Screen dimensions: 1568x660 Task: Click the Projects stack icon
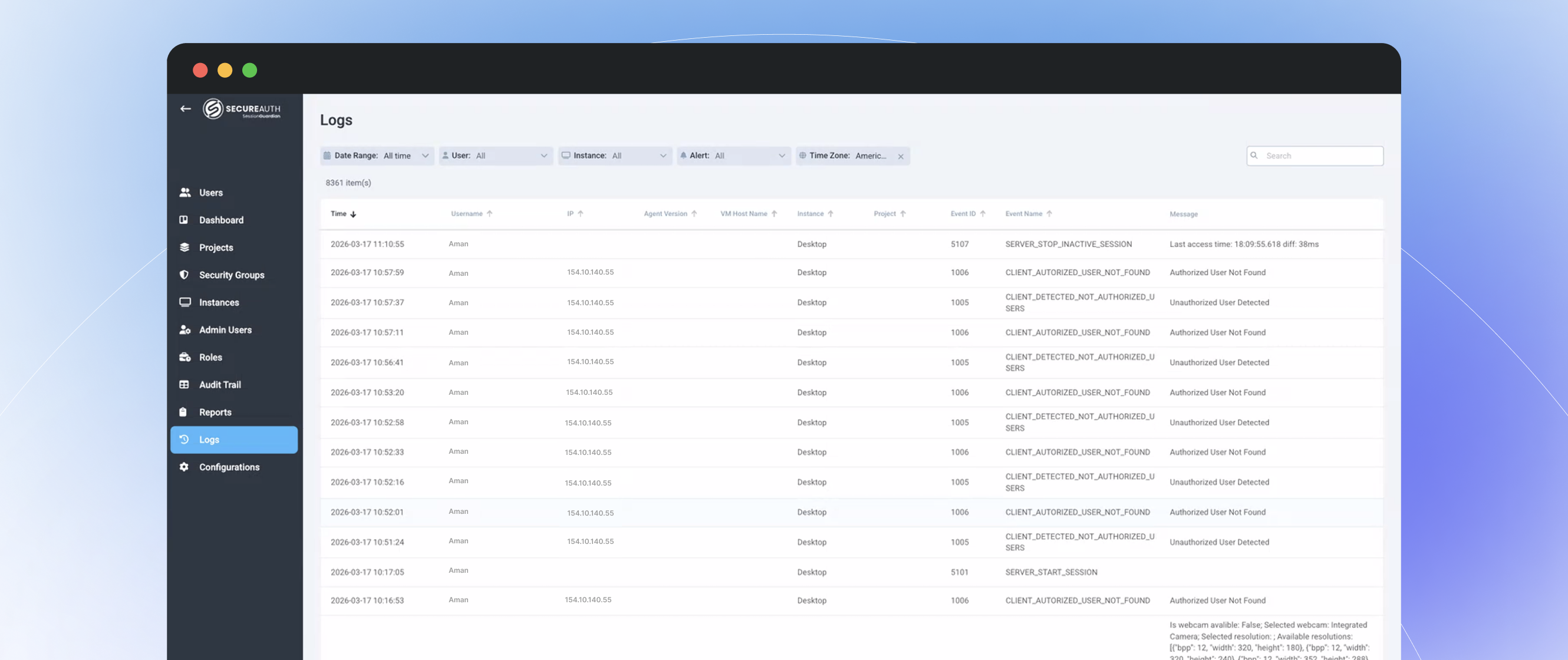(185, 247)
